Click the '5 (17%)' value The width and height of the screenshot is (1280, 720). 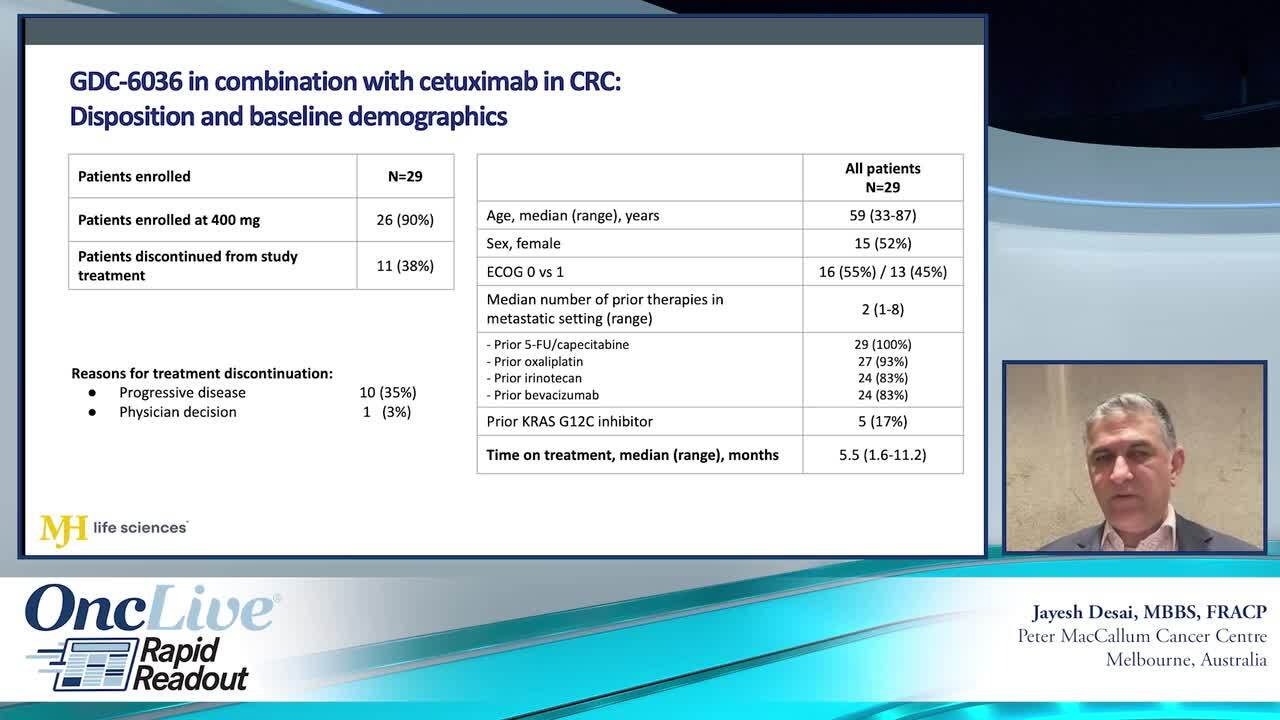pyautogui.click(x=883, y=422)
